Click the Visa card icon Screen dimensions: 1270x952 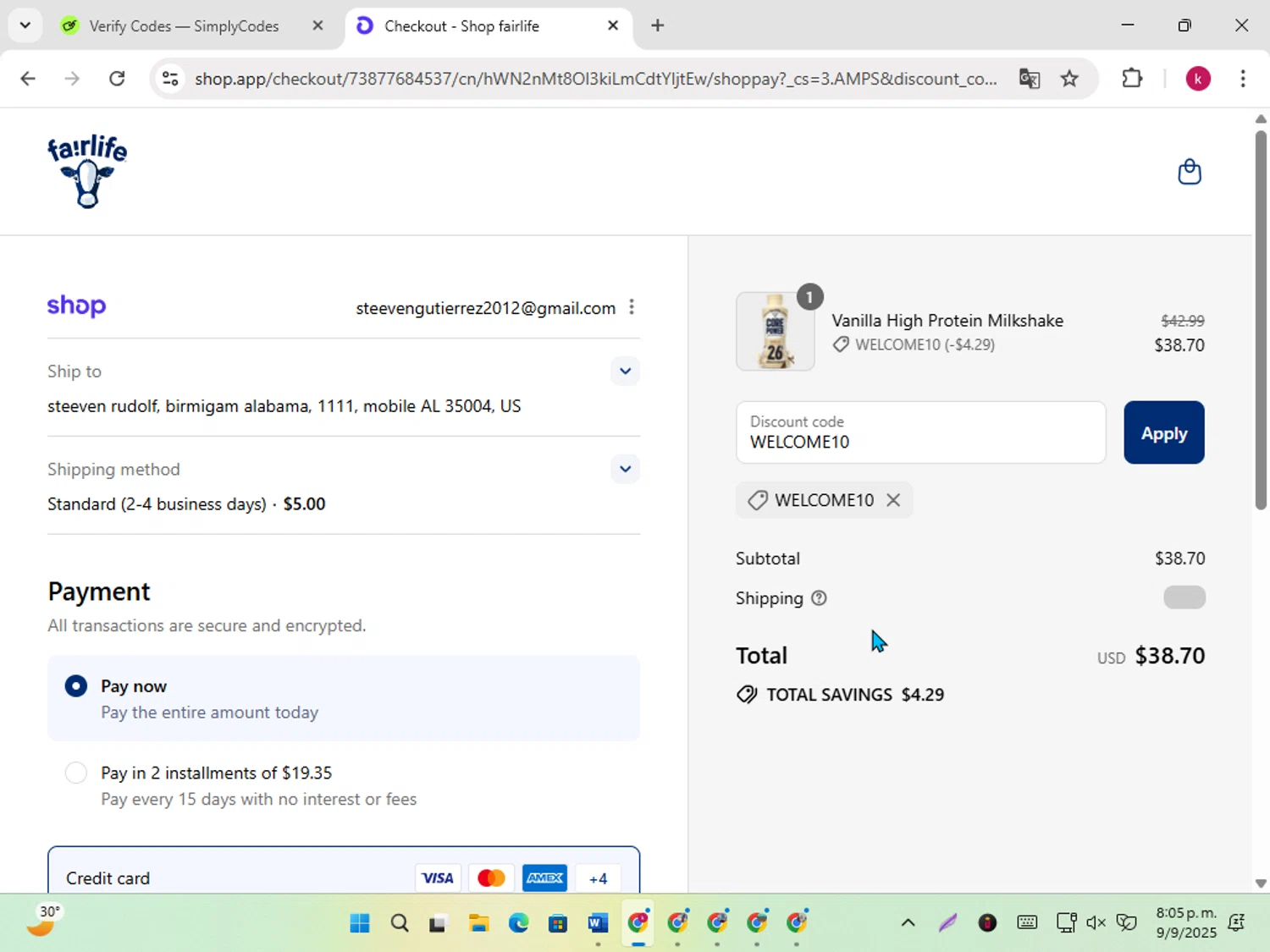tap(438, 878)
